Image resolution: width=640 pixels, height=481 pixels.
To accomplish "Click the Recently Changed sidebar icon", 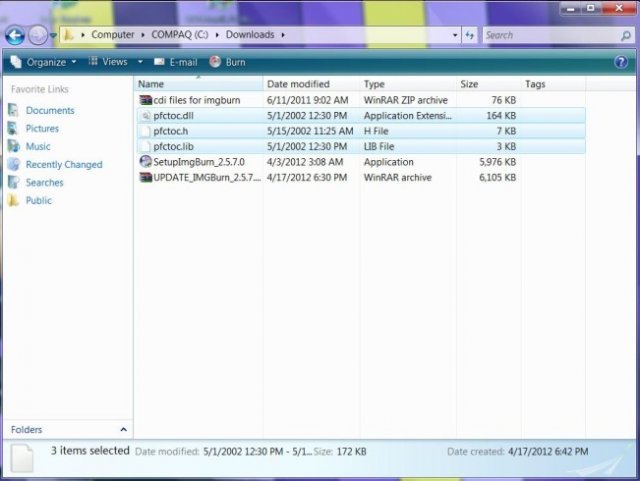I will (13, 164).
